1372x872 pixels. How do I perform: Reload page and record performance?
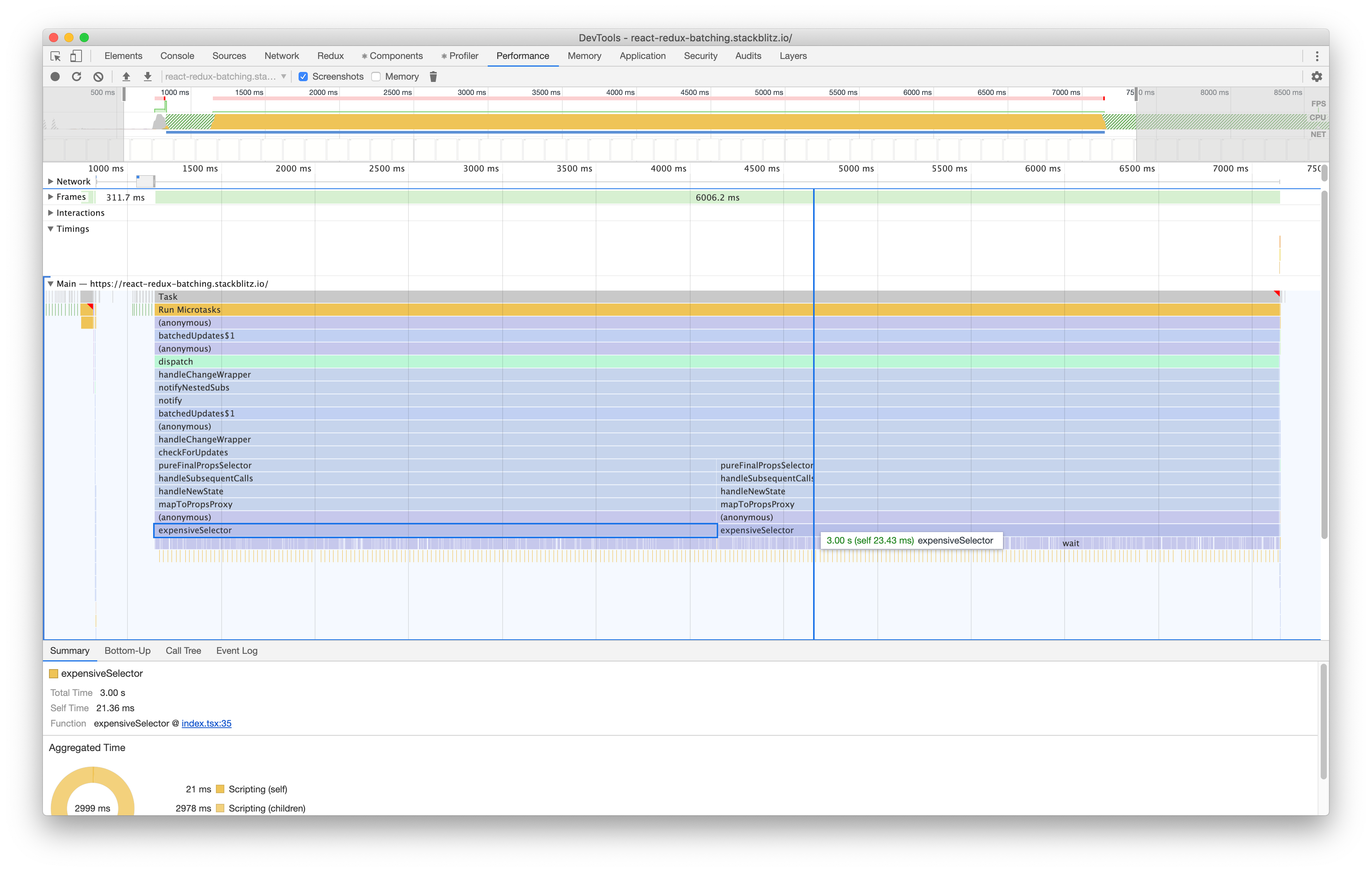pos(77,76)
